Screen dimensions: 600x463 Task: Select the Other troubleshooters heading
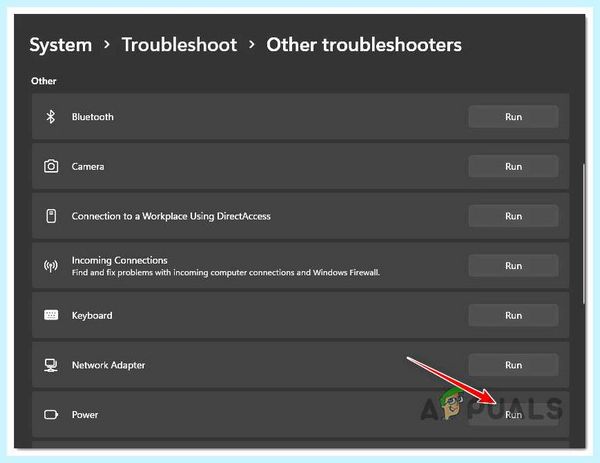[364, 45]
